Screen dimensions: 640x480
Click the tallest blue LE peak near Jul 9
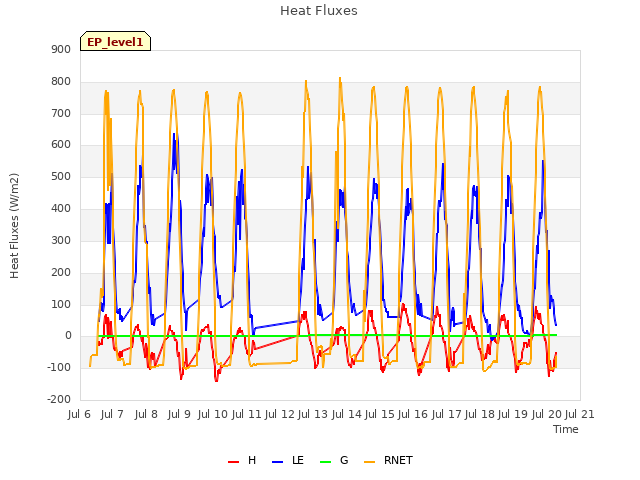[x=174, y=135]
